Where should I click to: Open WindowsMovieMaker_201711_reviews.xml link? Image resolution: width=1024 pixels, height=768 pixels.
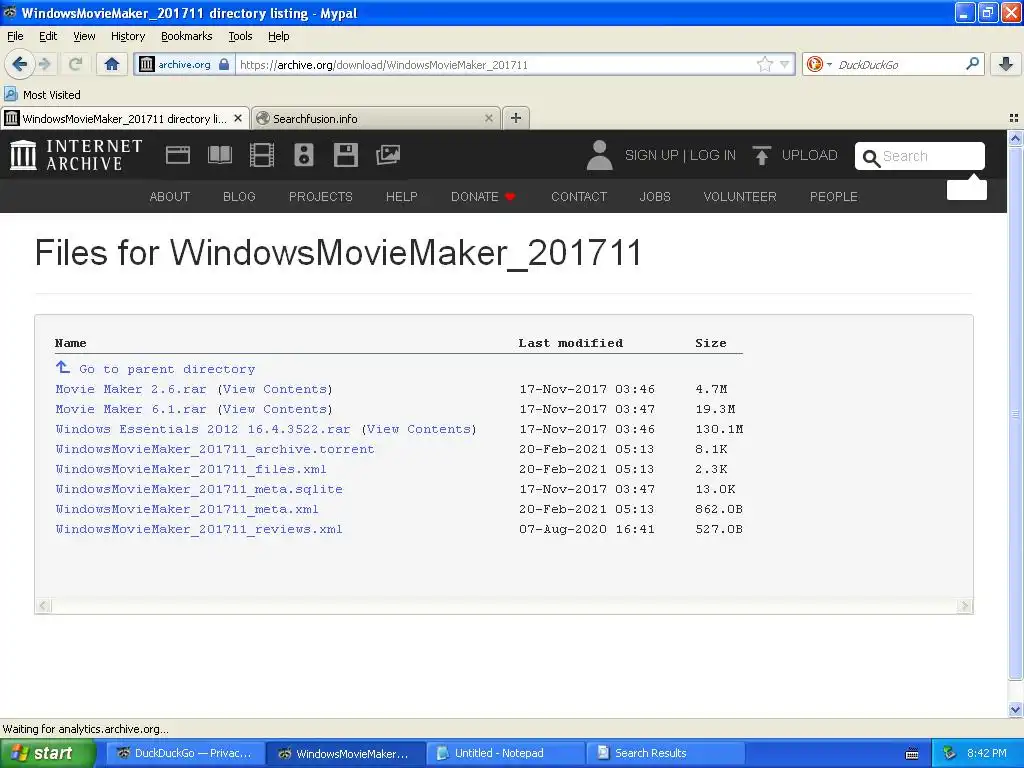(199, 530)
